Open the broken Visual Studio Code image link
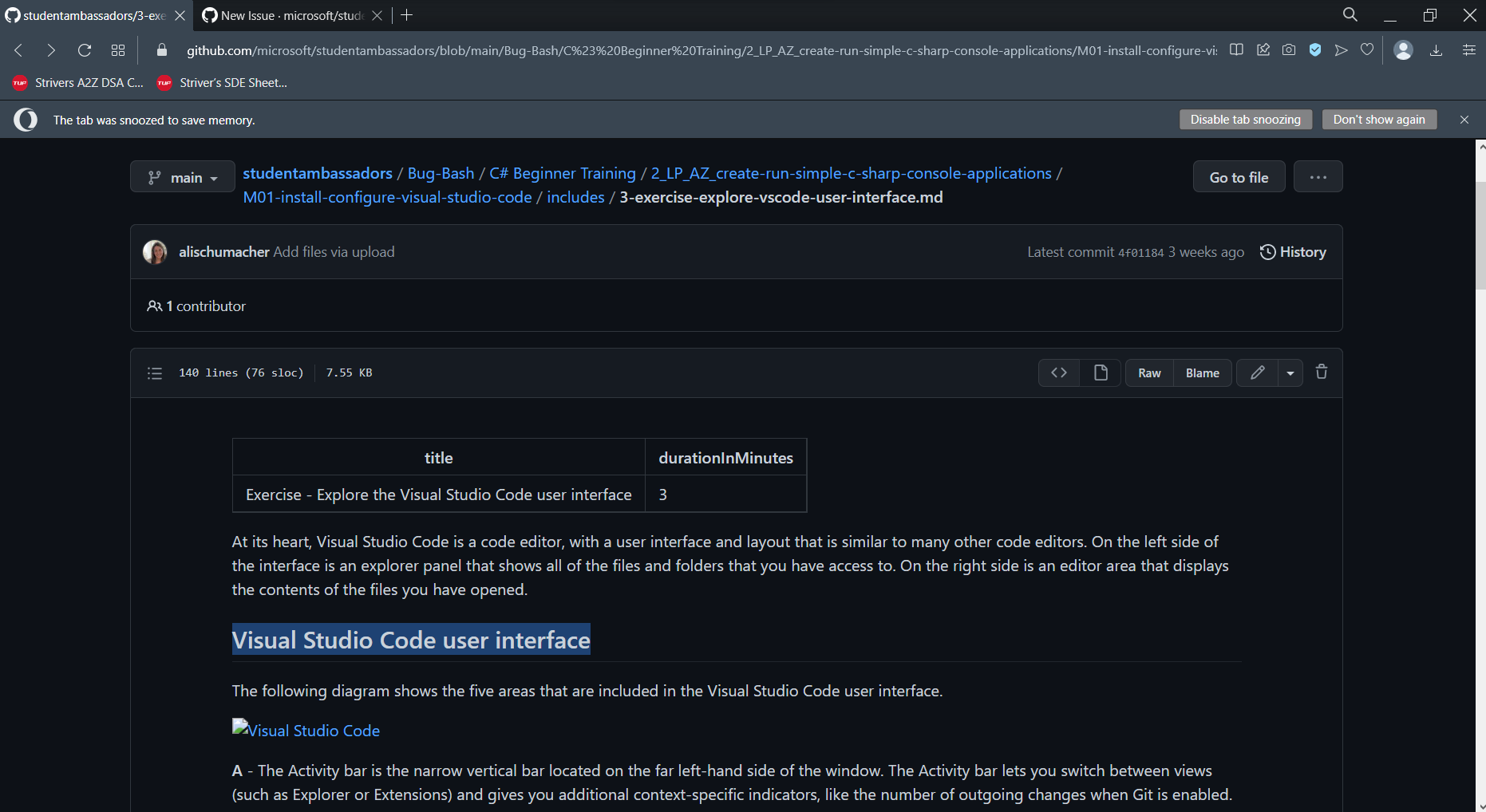Image resolution: width=1486 pixels, height=812 pixels. coord(306,730)
